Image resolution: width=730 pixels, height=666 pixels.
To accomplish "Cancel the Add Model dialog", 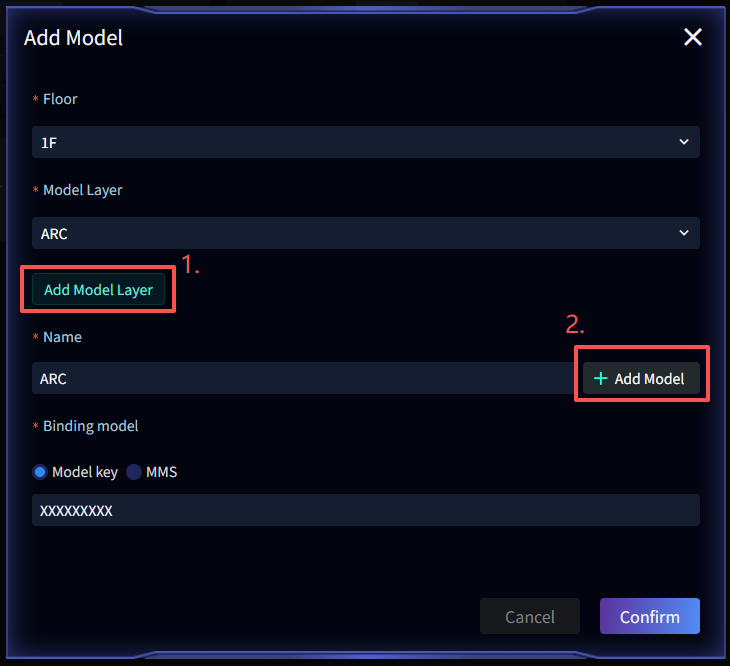I will pyautogui.click(x=530, y=617).
